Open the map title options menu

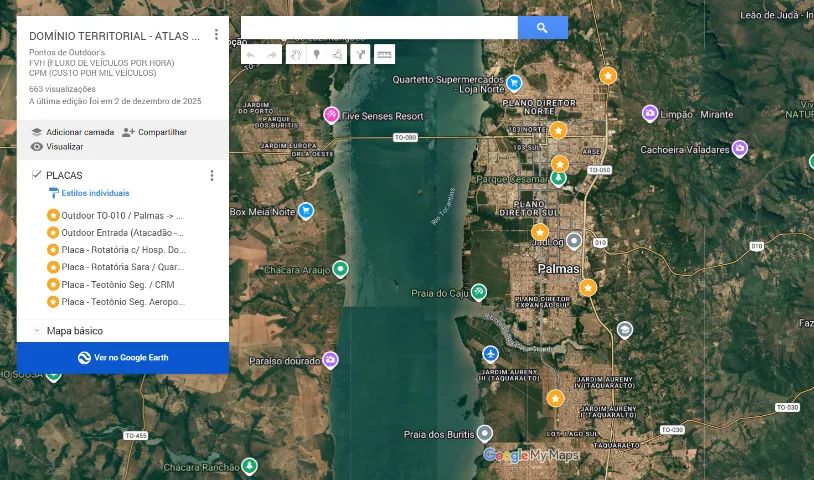(216, 35)
